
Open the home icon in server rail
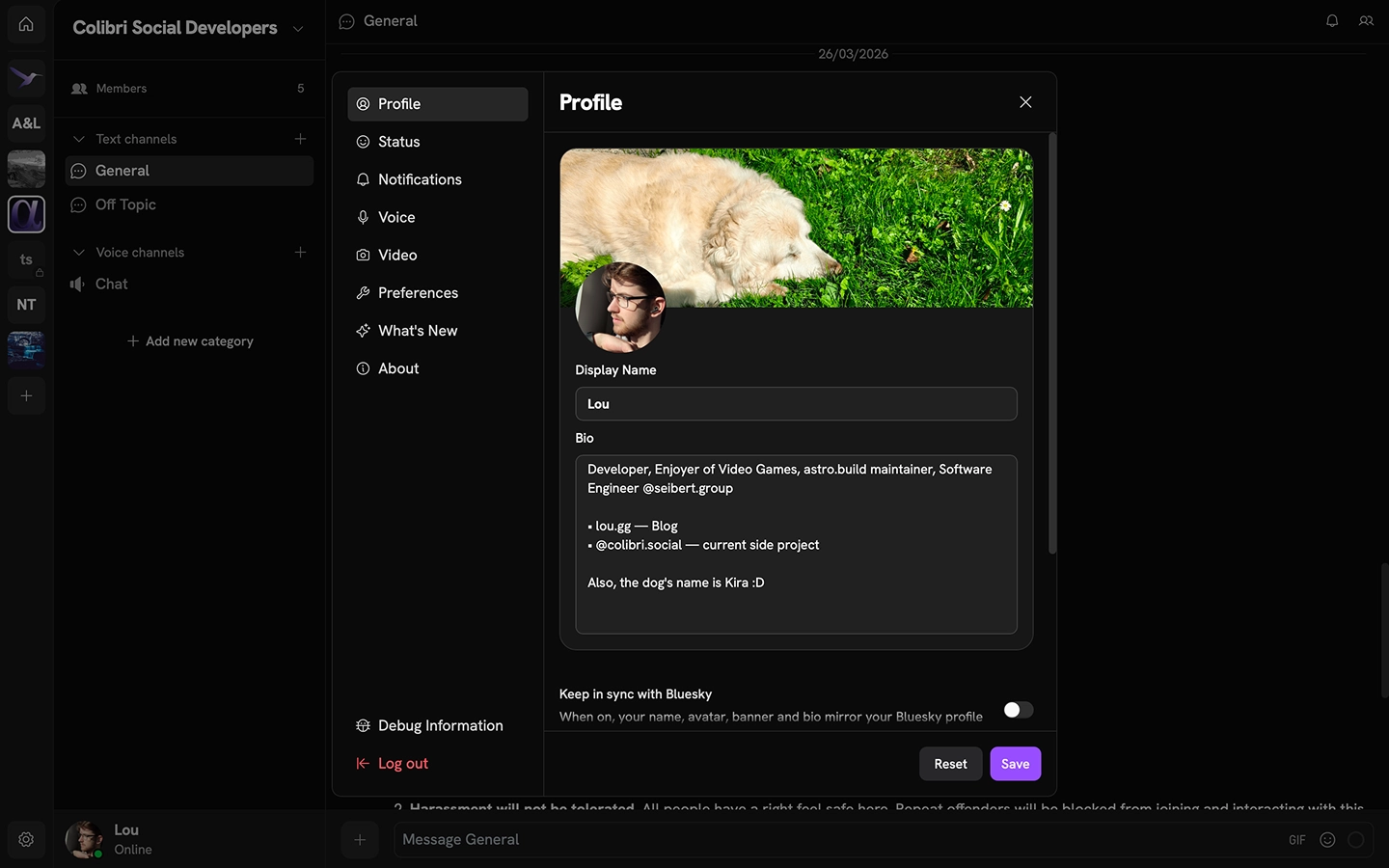click(26, 24)
